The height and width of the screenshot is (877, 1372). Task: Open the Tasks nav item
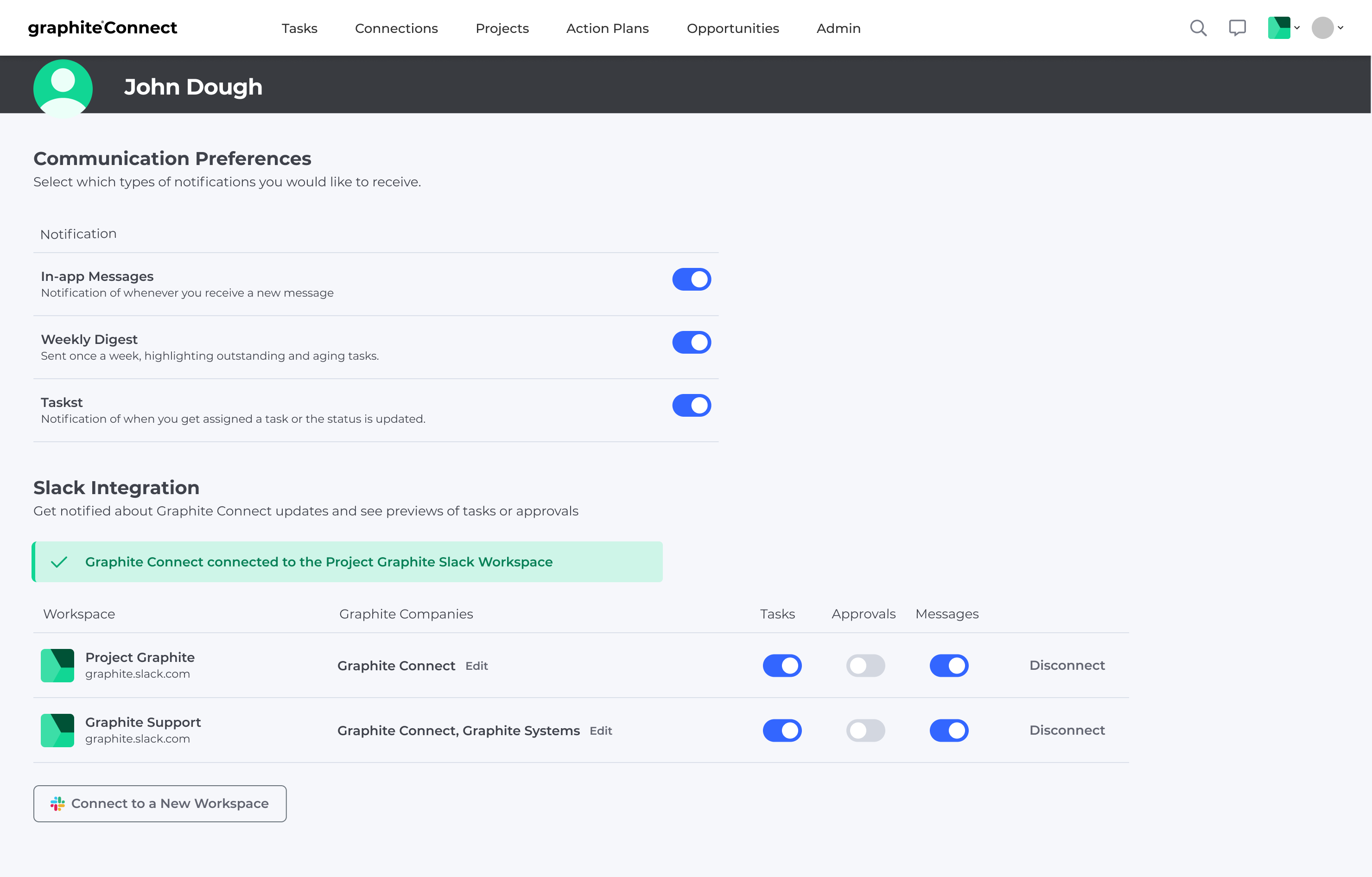299,28
